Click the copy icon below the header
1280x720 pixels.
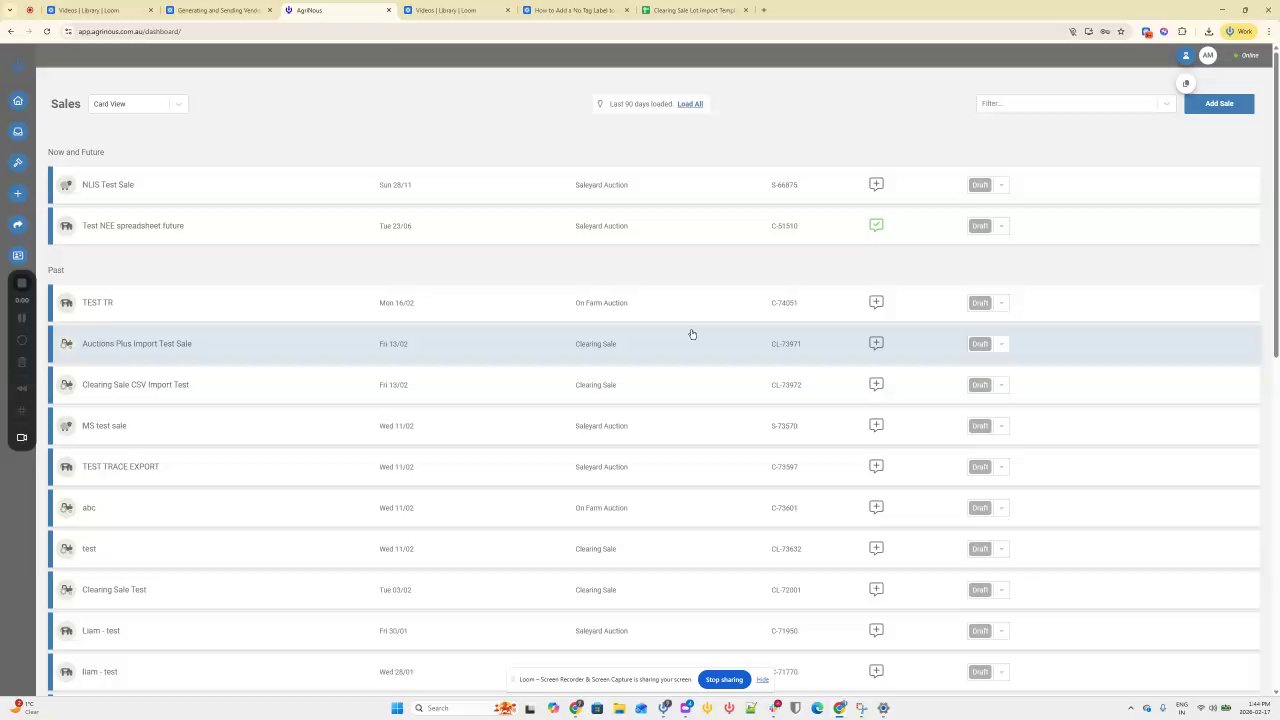[1186, 84]
